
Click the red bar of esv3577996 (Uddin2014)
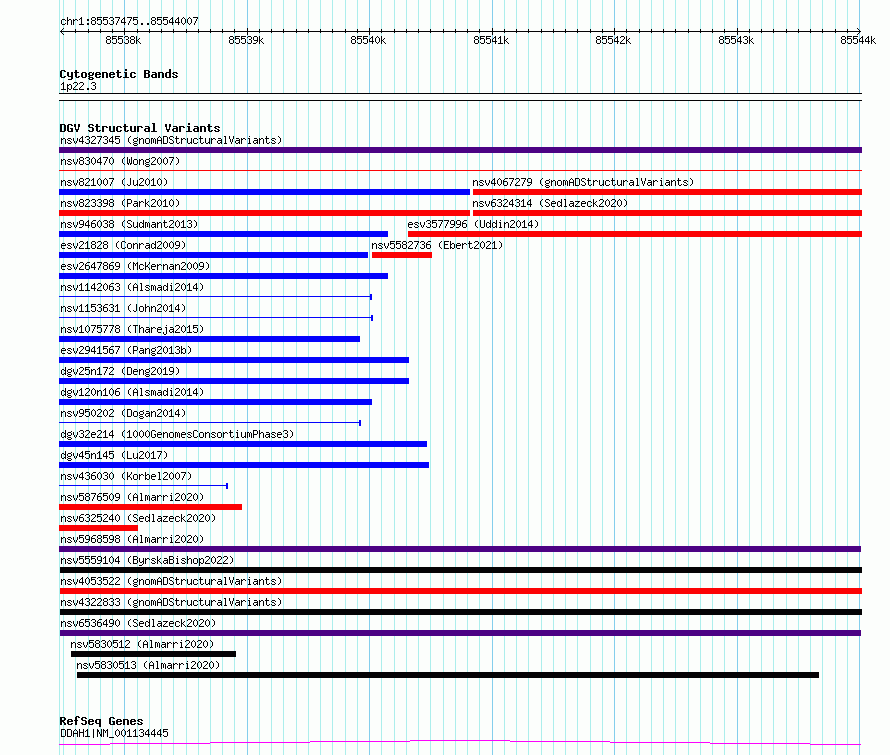(635, 234)
